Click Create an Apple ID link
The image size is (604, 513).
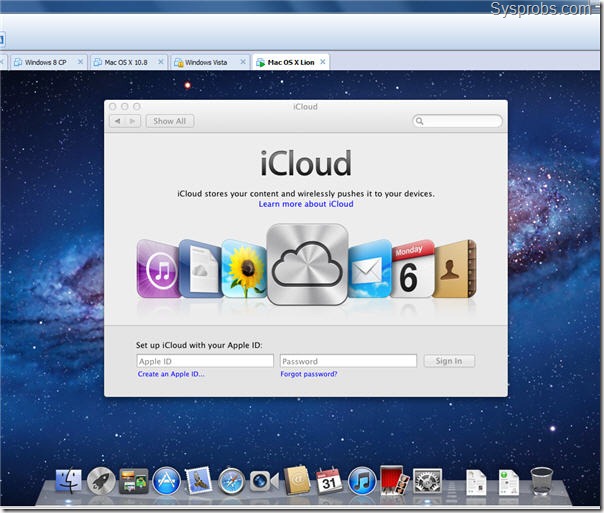(171, 374)
